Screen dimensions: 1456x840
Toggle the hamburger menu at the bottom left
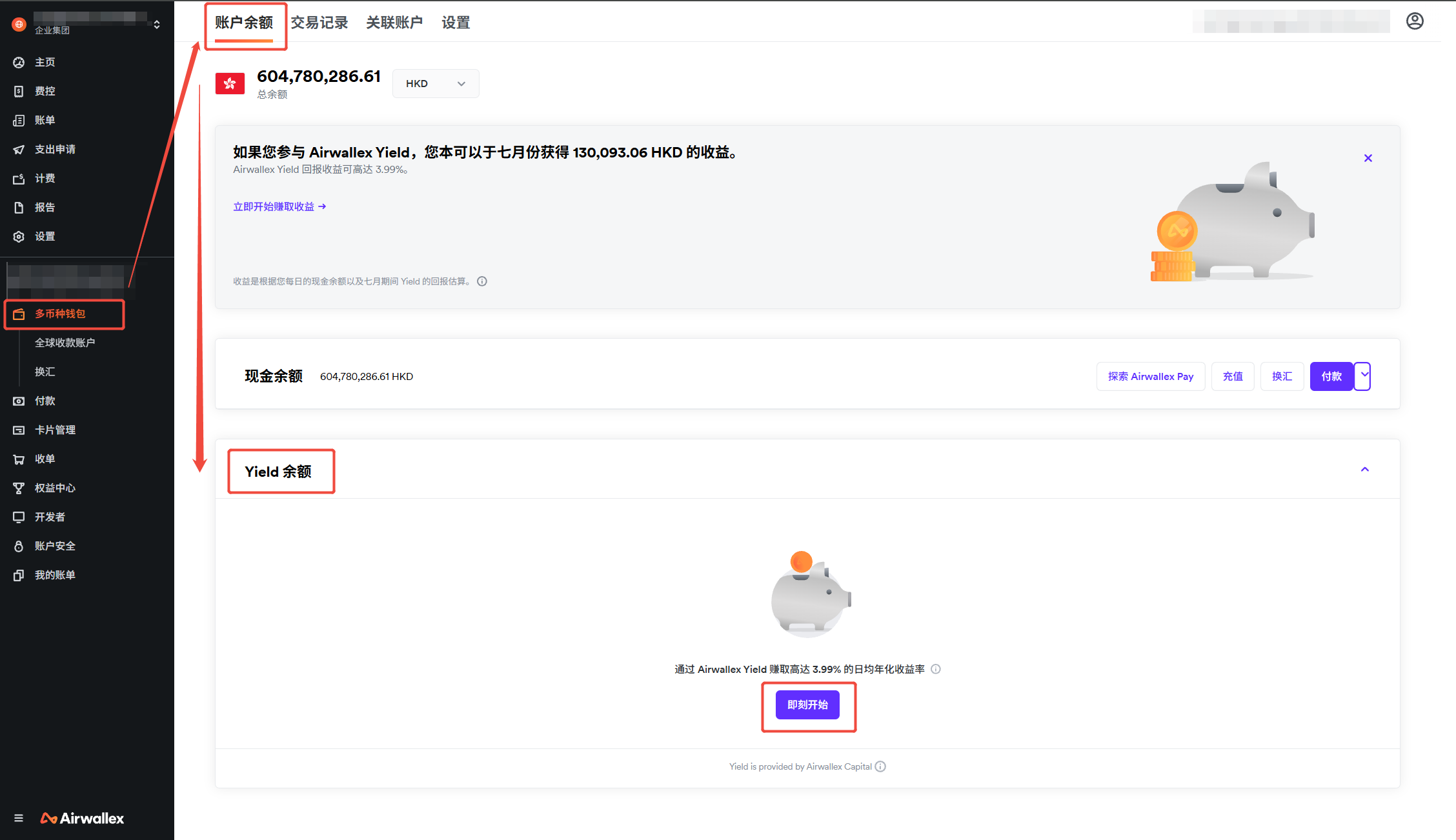coord(19,818)
